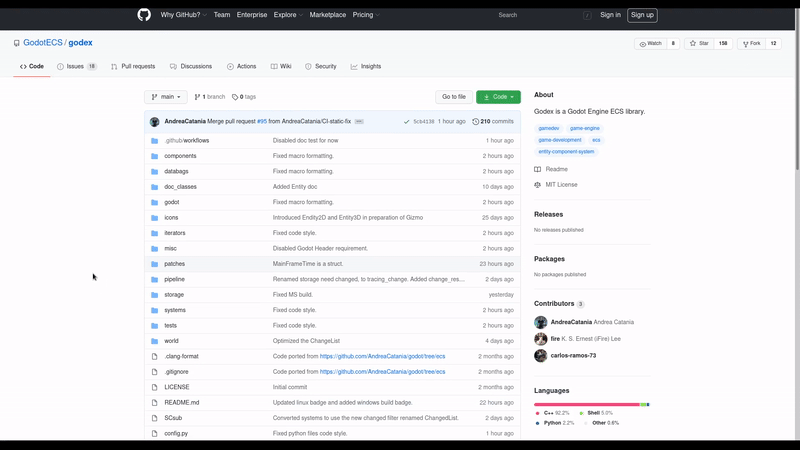Click the ecs topic tag

coord(596,140)
